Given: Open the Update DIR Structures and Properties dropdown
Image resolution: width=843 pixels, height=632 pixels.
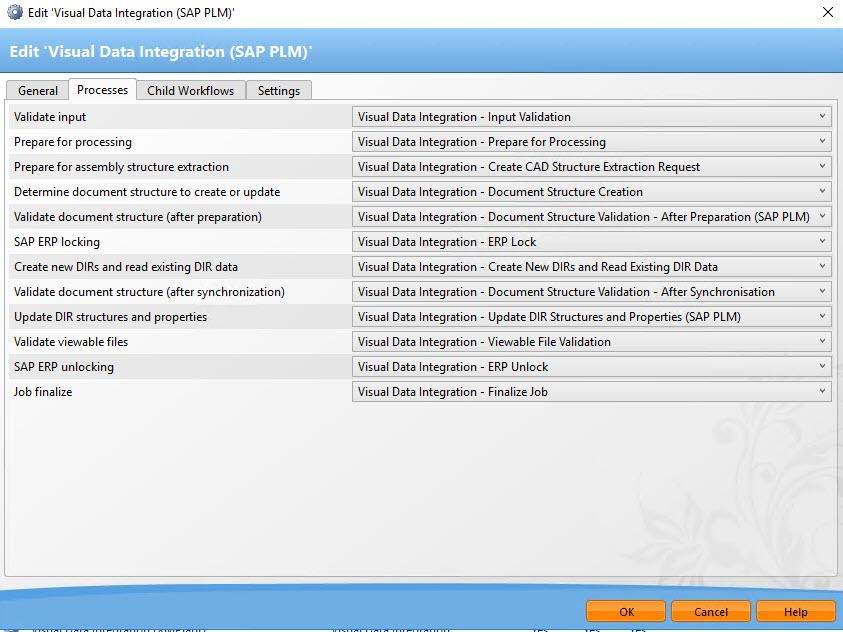Looking at the screenshot, I should pyautogui.click(x=592, y=317).
